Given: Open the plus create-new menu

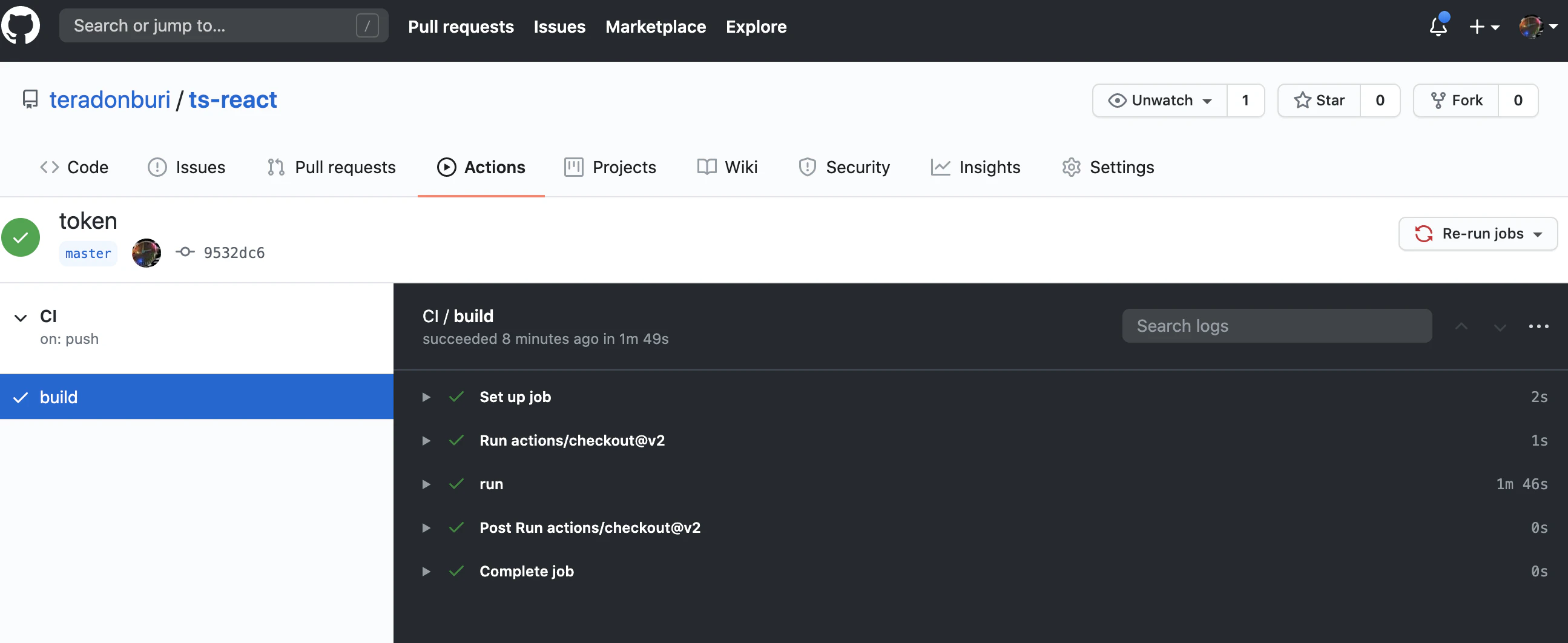Looking at the screenshot, I should pyautogui.click(x=1484, y=27).
